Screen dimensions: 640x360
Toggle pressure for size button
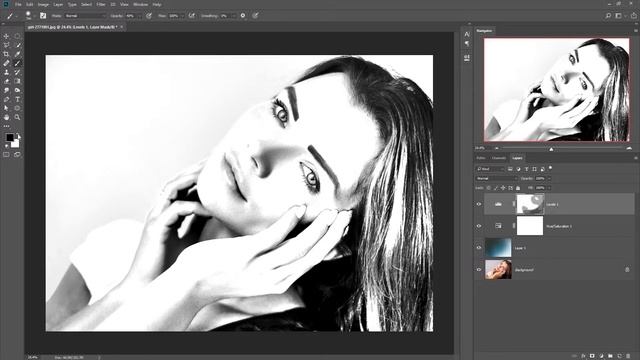click(256, 16)
